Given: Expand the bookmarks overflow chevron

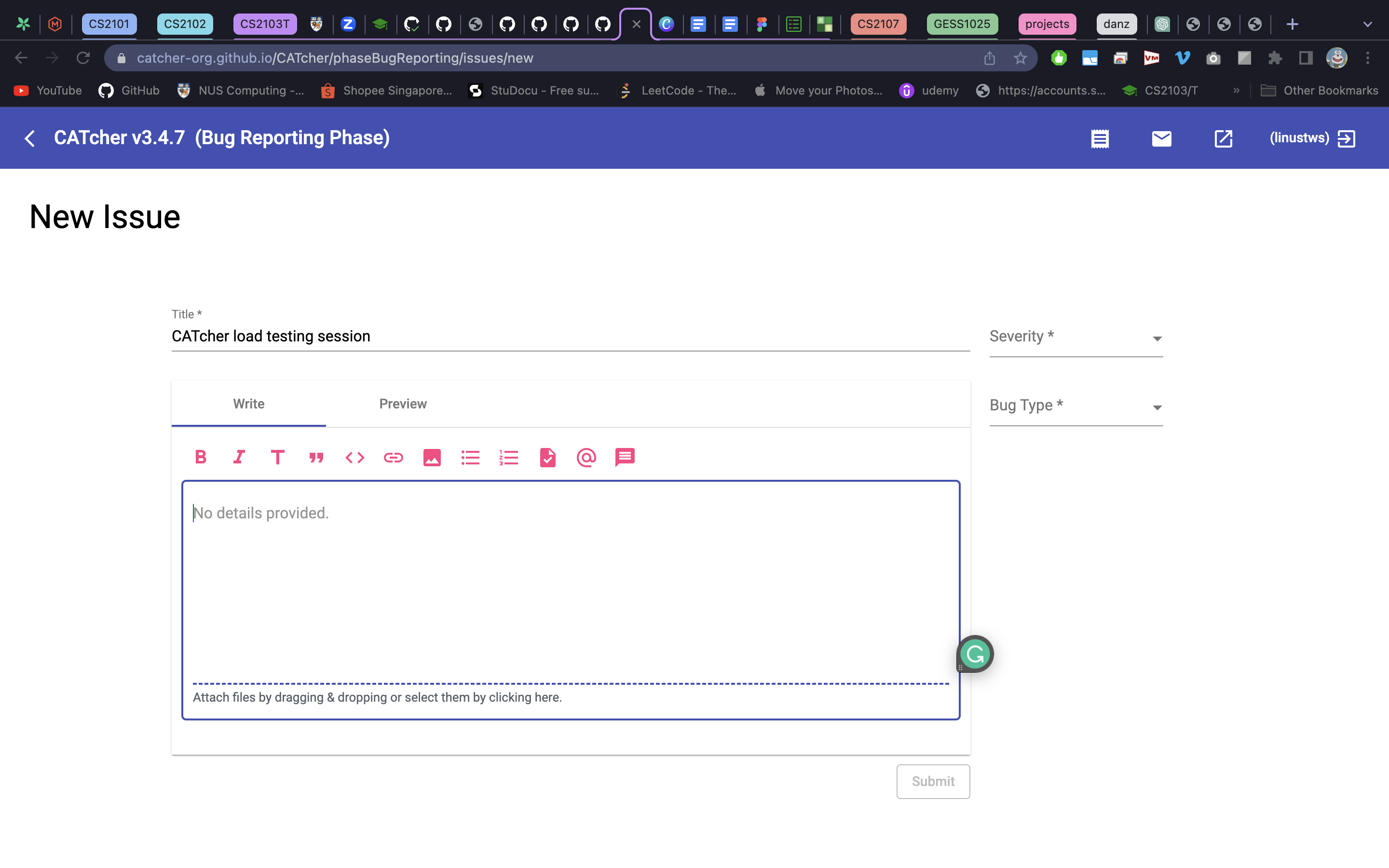Looking at the screenshot, I should [1236, 91].
